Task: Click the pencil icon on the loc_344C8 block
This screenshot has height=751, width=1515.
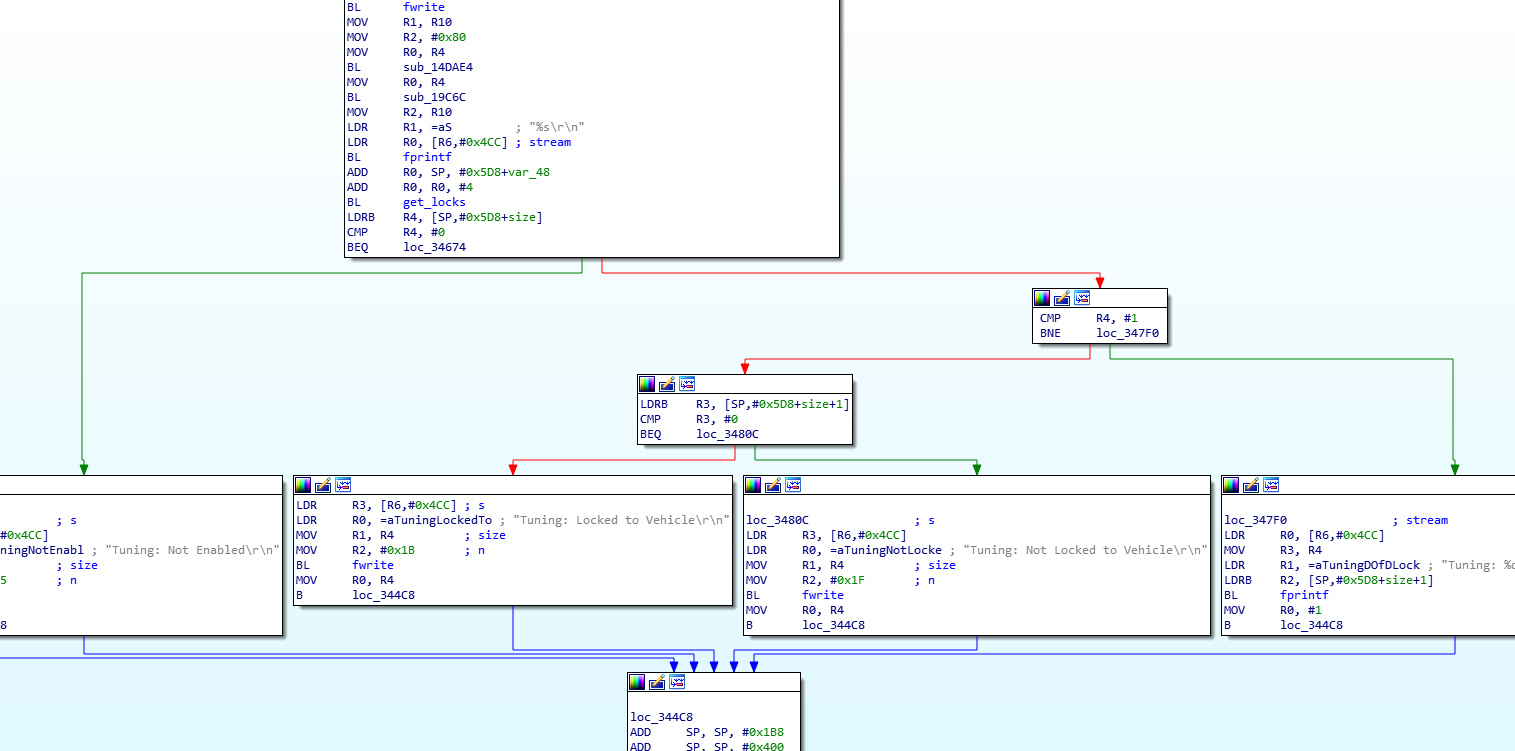Action: [657, 682]
